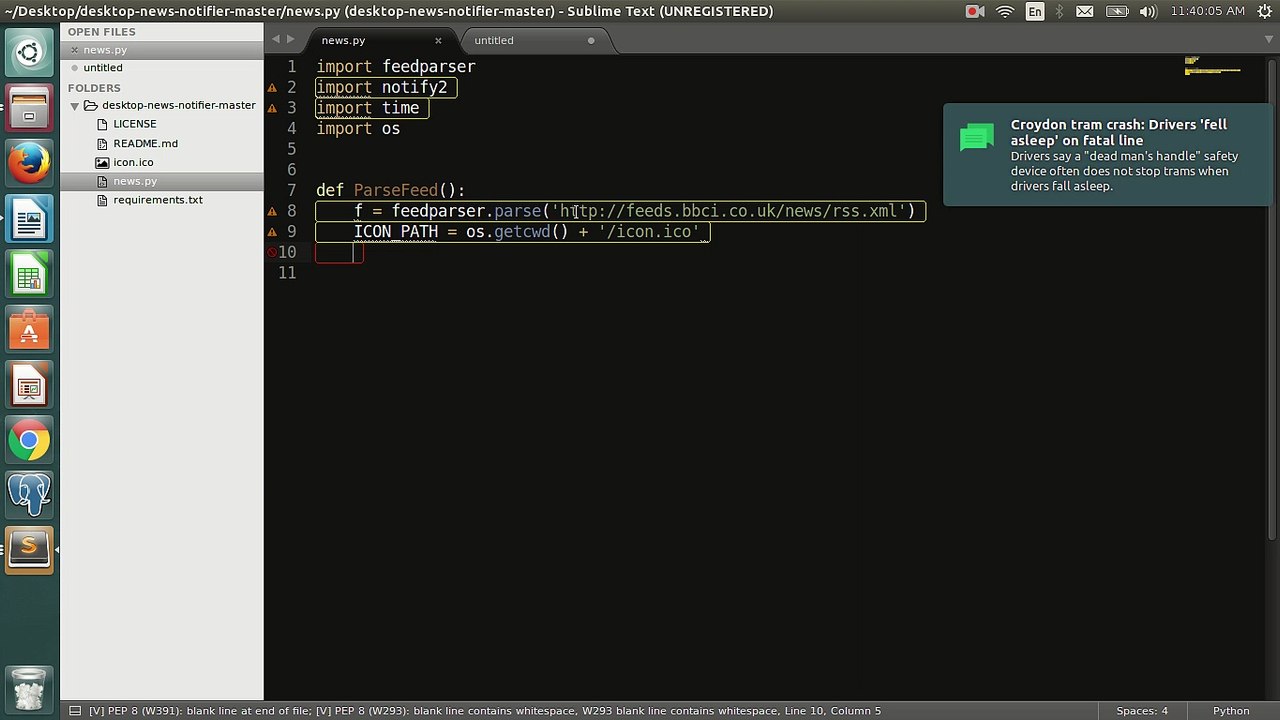Click the feedparser.parse URL string
The image size is (1280, 720).
728,211
